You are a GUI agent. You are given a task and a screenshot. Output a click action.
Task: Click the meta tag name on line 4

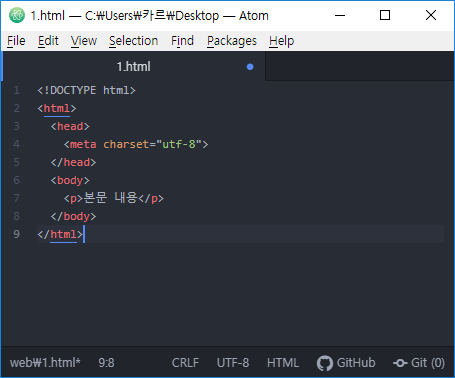(x=83, y=144)
